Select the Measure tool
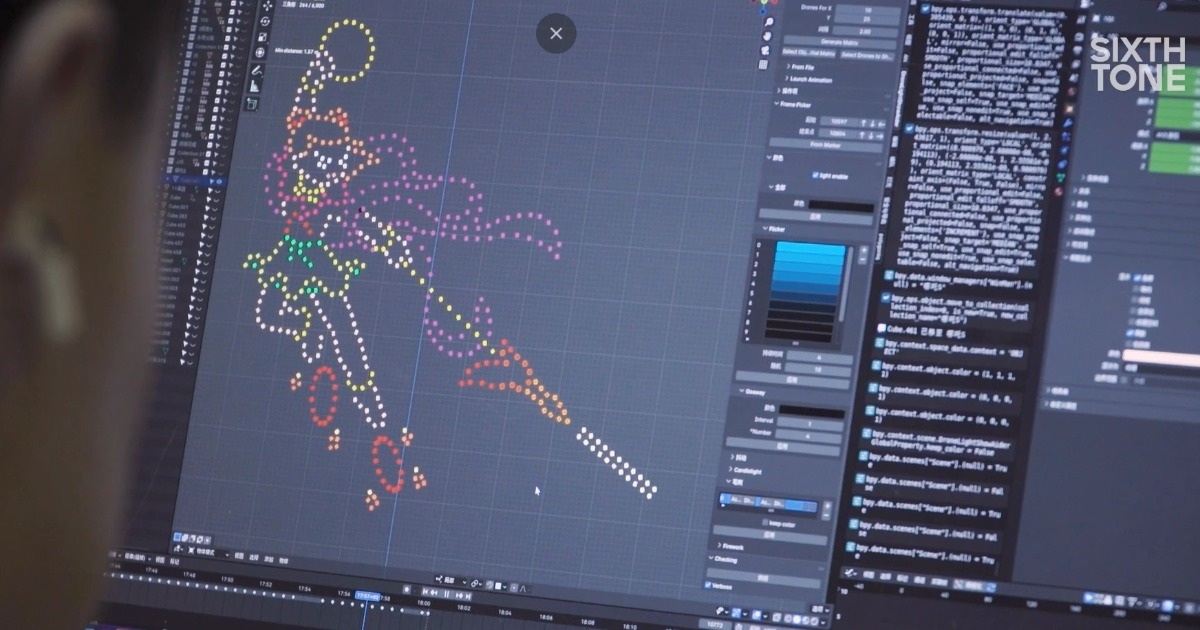Image resolution: width=1200 pixels, height=630 pixels. pos(254,88)
